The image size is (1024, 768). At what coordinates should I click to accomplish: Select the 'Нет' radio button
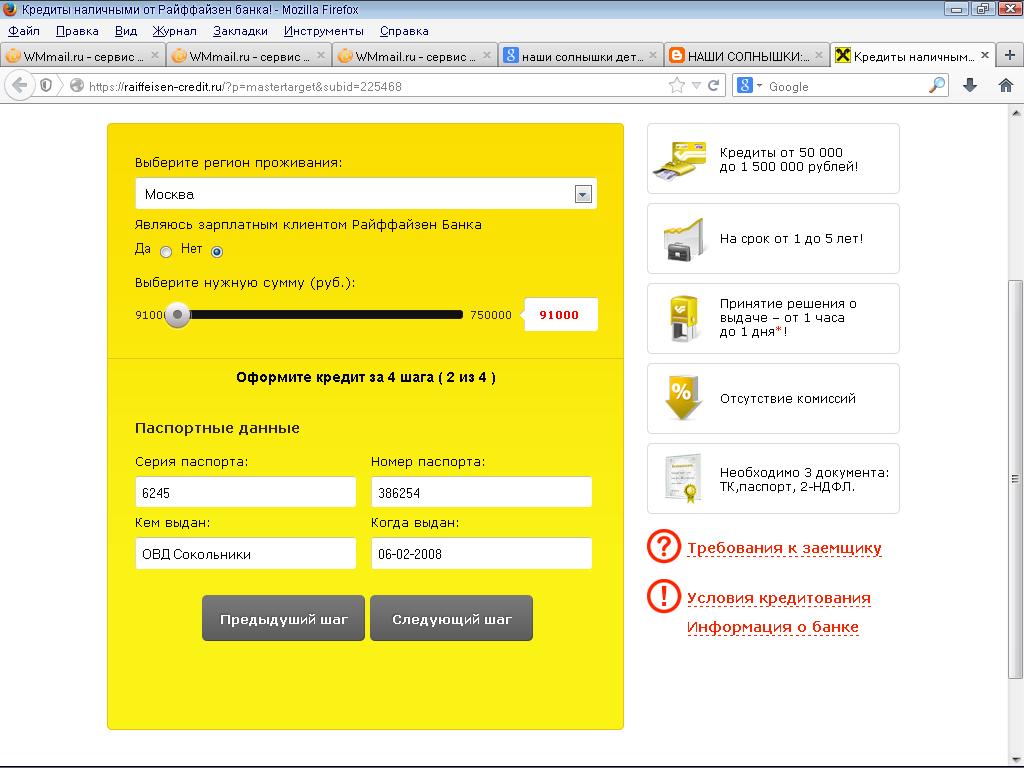coord(217,251)
